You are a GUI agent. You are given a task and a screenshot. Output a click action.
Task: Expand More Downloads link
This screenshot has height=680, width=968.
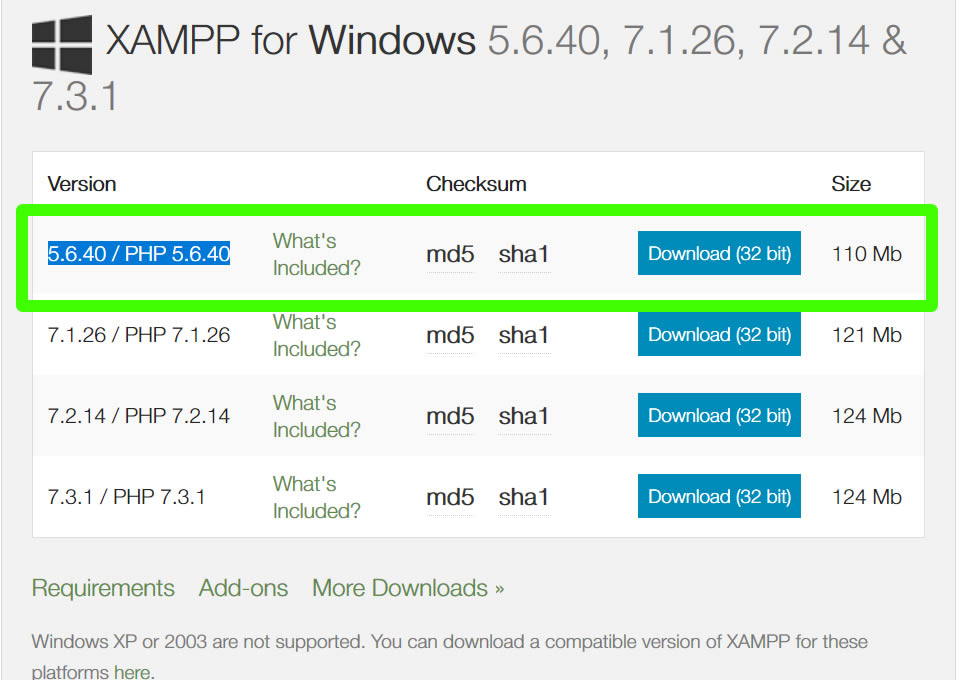(x=408, y=588)
